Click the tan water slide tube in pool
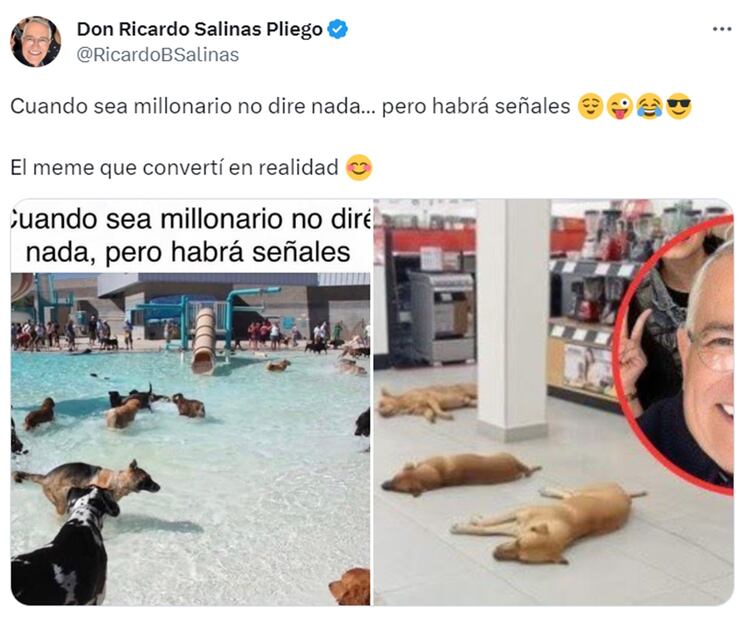This screenshot has height=620, width=745. tap(203, 341)
